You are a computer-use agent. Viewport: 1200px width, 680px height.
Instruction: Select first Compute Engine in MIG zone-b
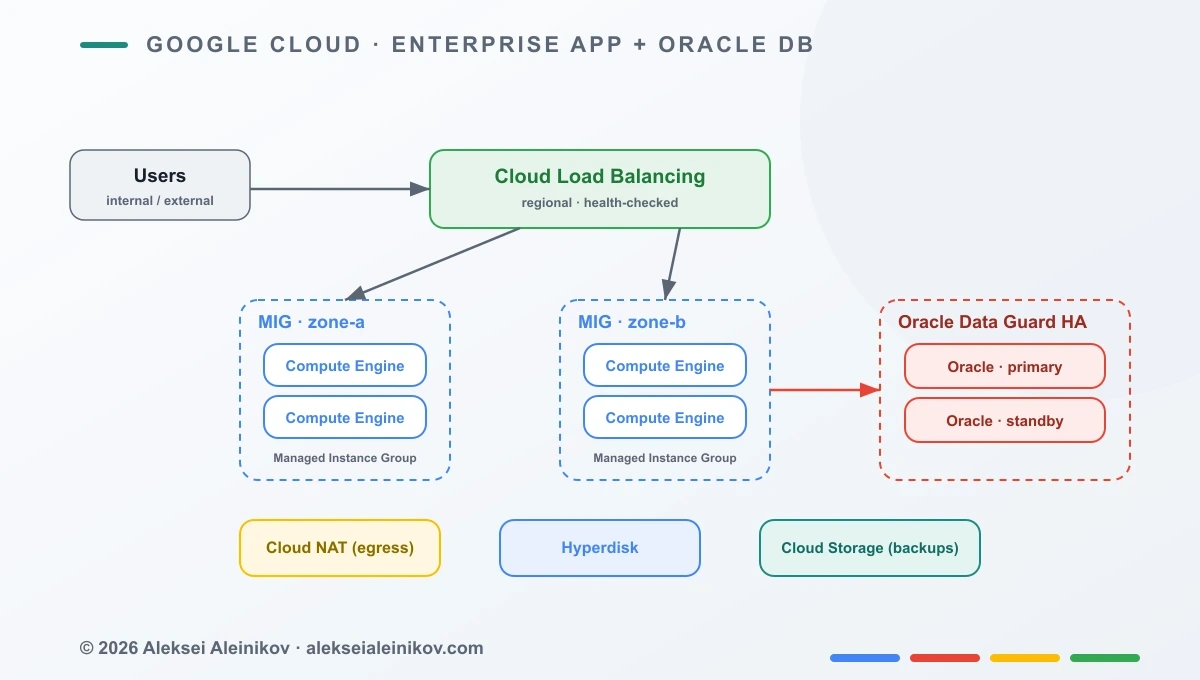(x=665, y=366)
